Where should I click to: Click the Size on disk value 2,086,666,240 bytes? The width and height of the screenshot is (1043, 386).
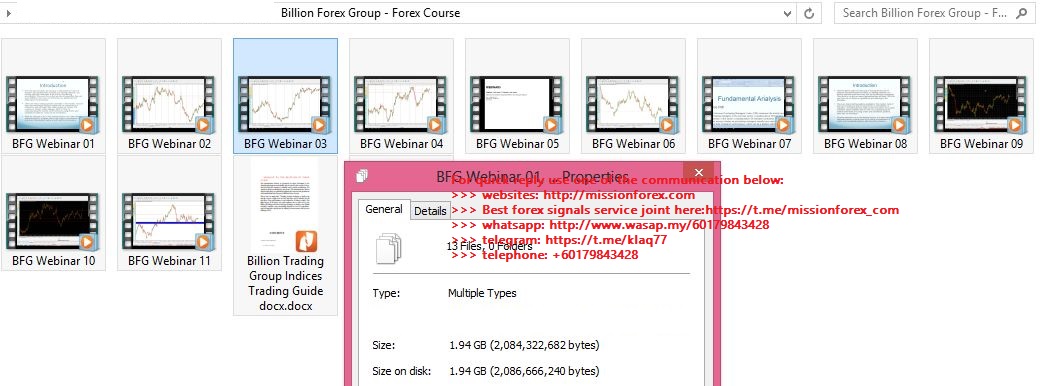524,371
